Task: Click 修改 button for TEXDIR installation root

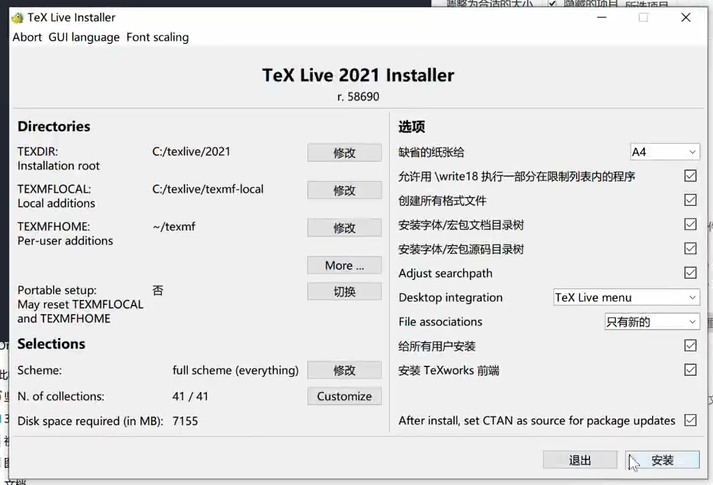Action: (x=344, y=153)
